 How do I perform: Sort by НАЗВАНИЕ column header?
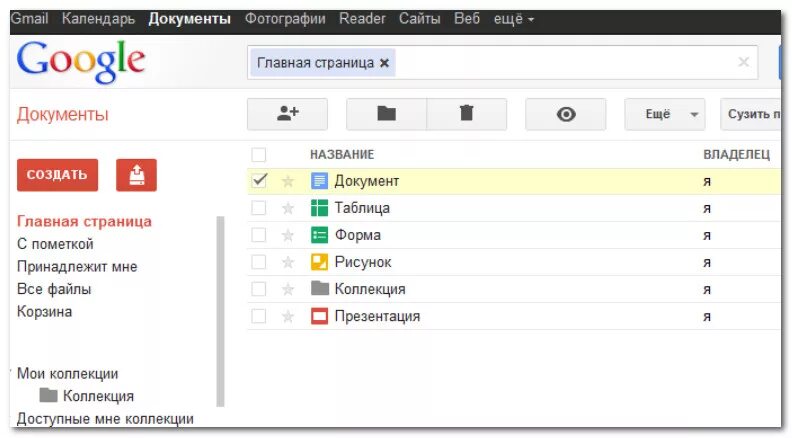pos(342,155)
